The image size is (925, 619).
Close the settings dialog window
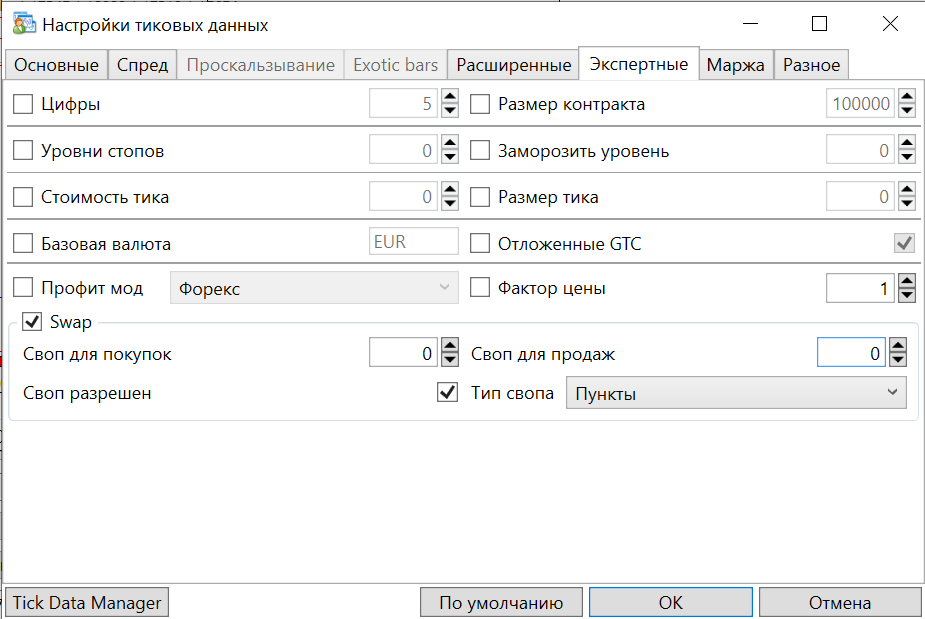click(x=890, y=24)
